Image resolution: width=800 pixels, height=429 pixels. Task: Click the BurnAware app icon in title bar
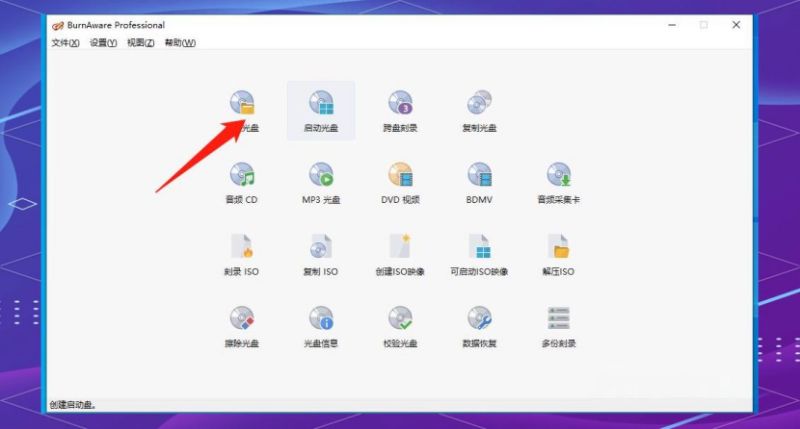click(x=58, y=26)
